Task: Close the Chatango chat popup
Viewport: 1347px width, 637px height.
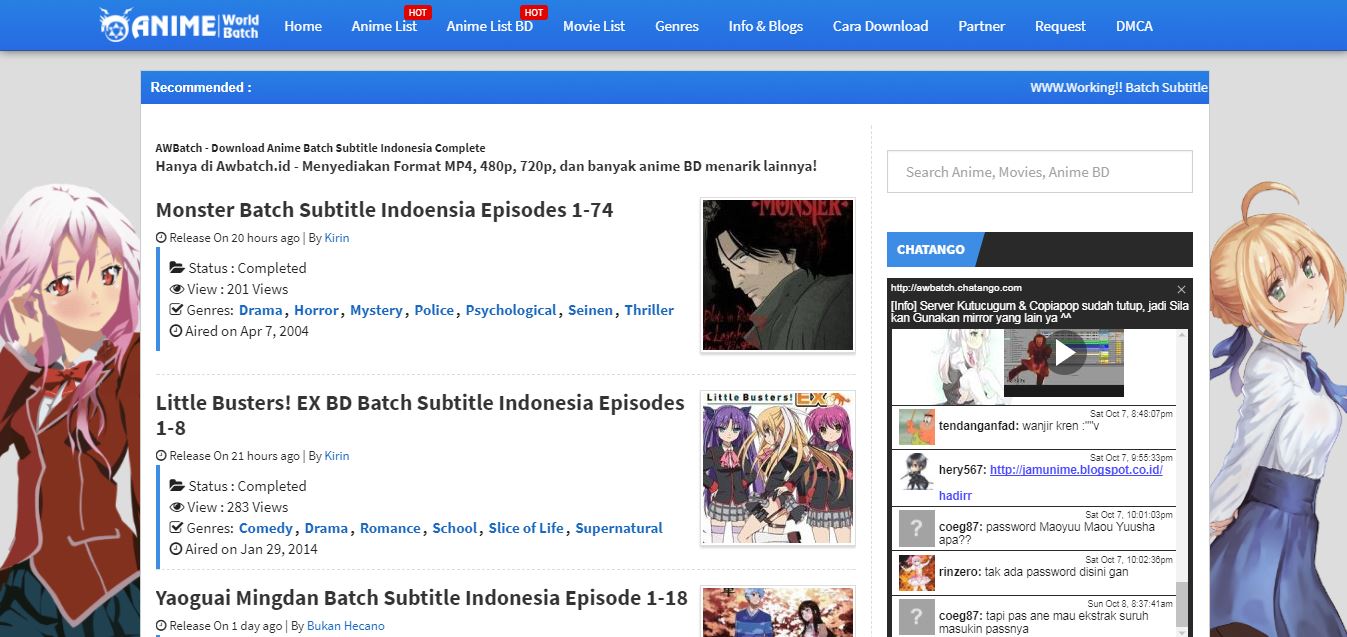Action: coord(1182,288)
